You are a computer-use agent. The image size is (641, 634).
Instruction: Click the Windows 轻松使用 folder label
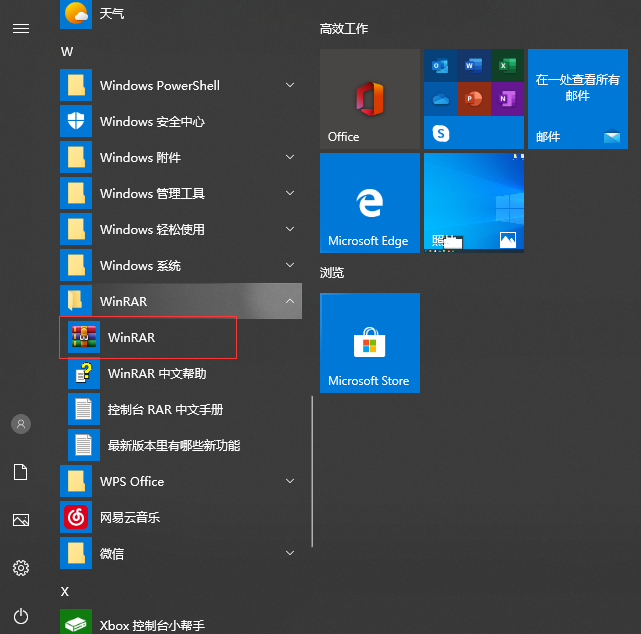coord(152,229)
